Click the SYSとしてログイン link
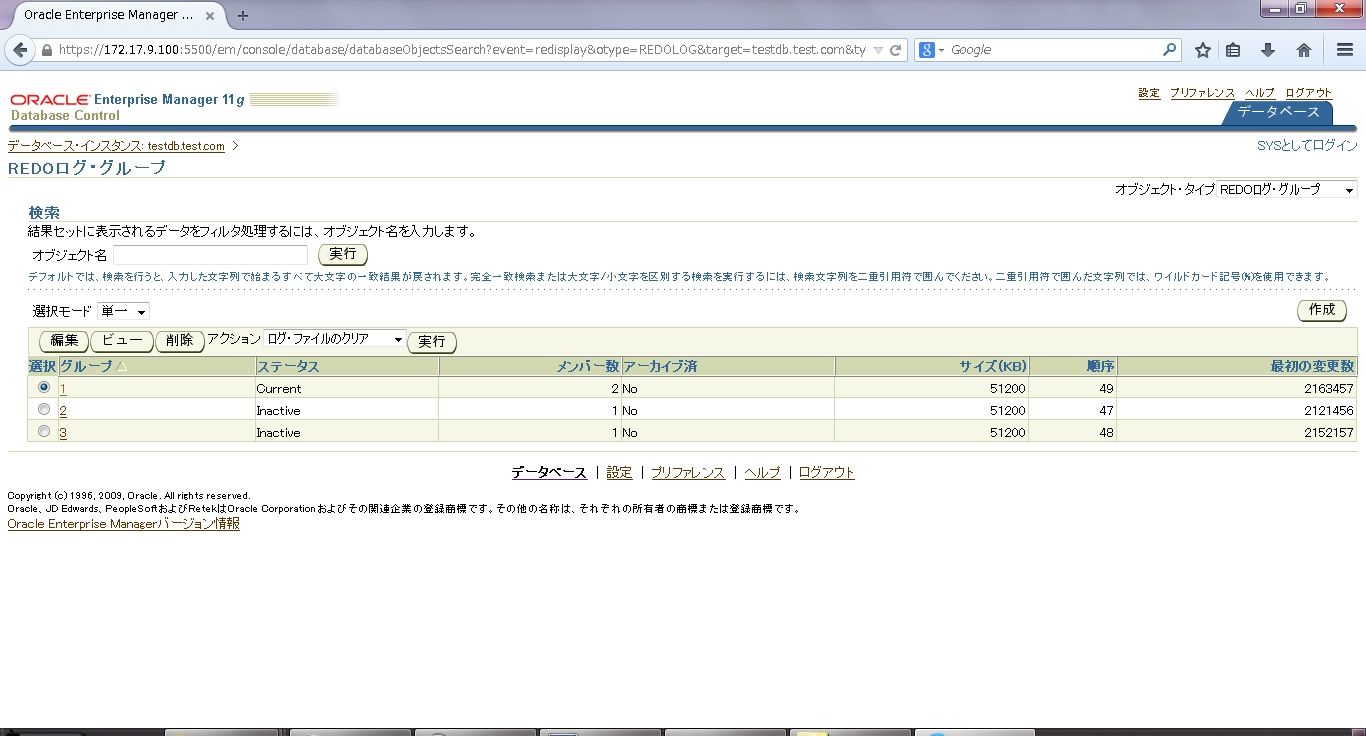Screen dimensions: 1366x736 [1307, 146]
